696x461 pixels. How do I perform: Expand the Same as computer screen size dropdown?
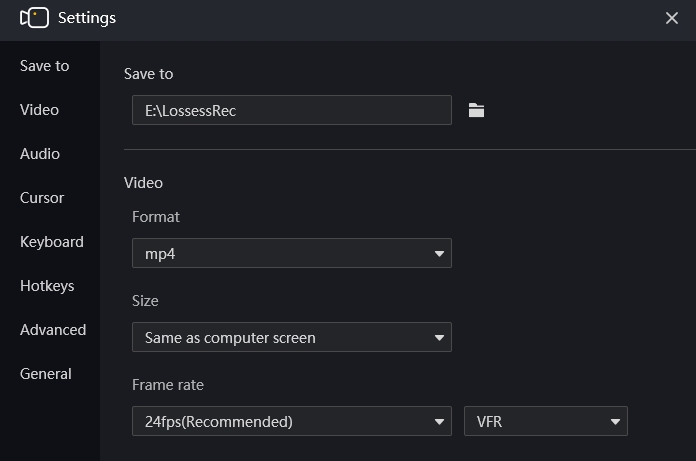tap(292, 337)
